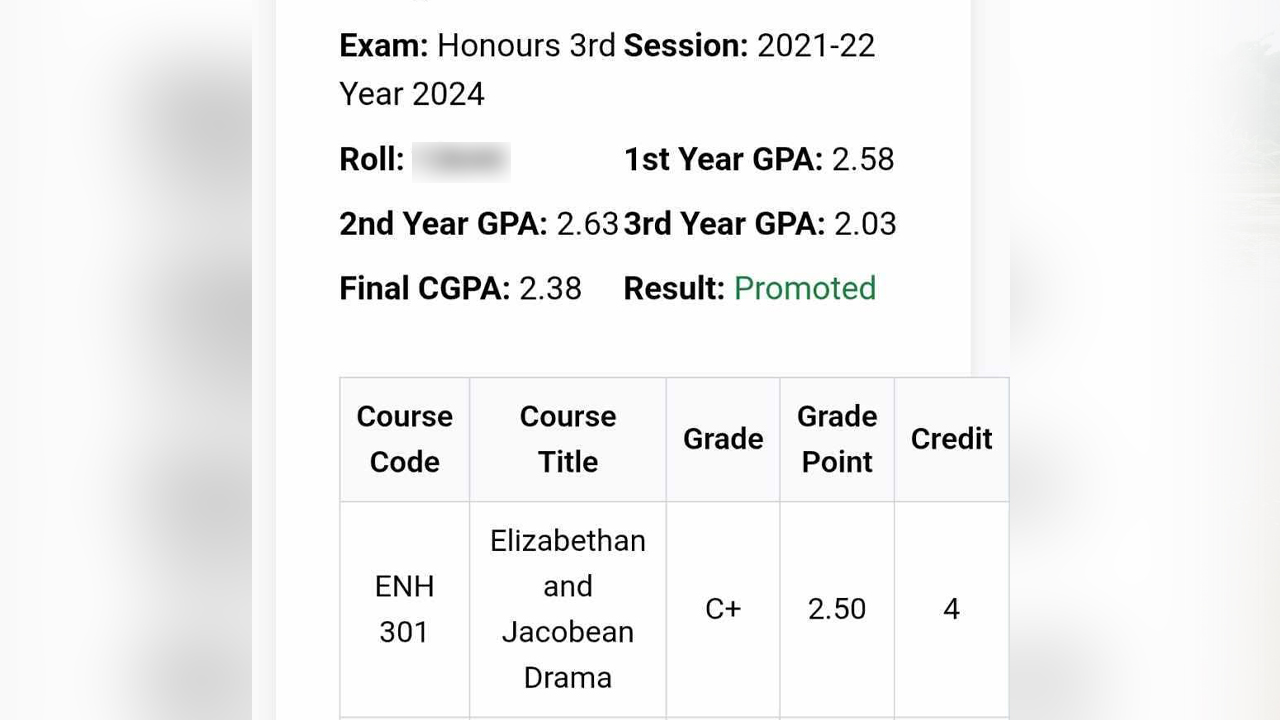Click the Credit column header
The image size is (1280, 720).
tap(951, 439)
